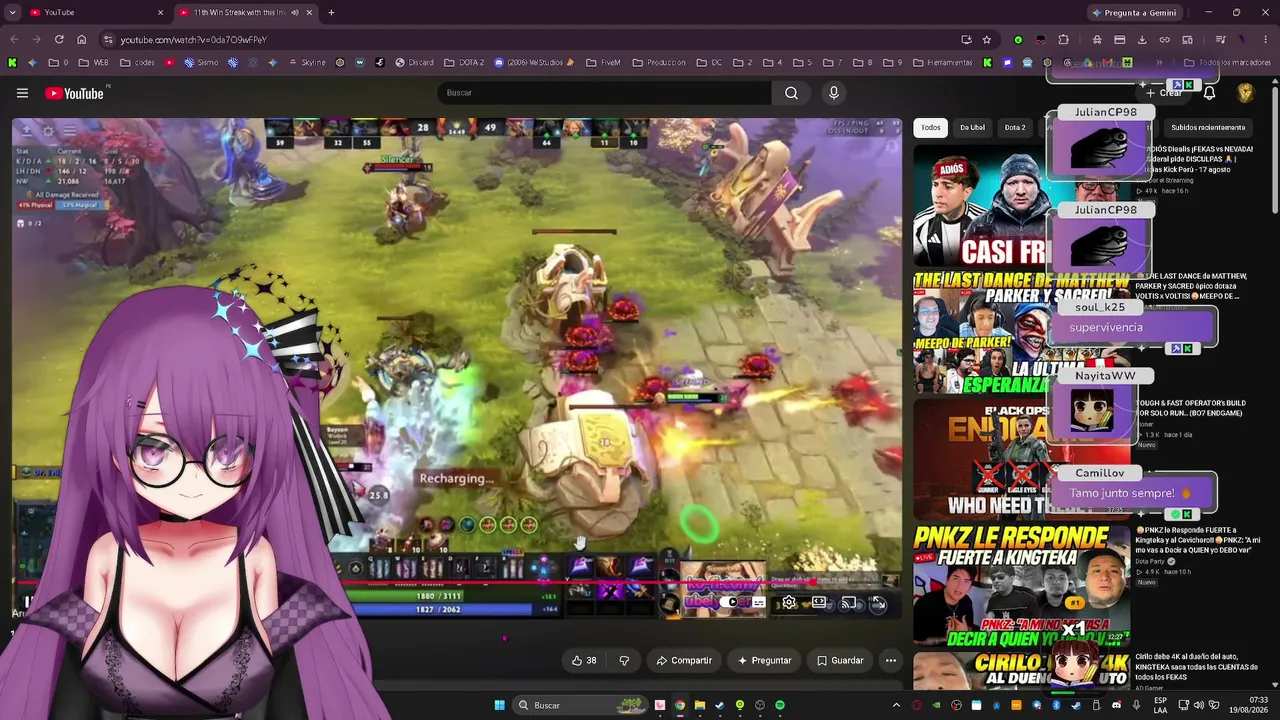Screen dimensions: 1280x720
Task: Open the DOTA 2 bookmarks folder
Action: coord(464,62)
